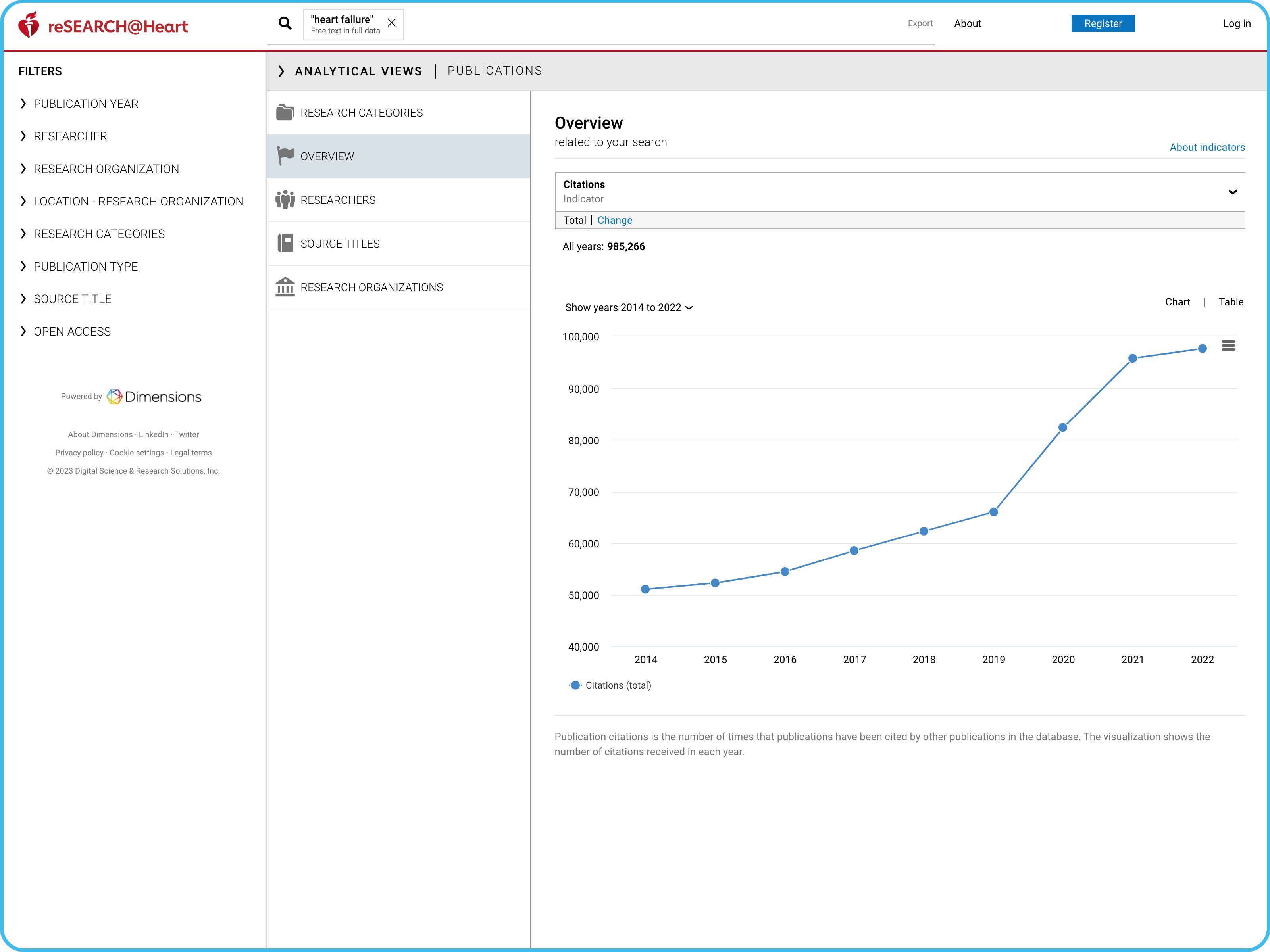This screenshot has height=952, width=1270.
Task: Collapse the Analytical Views panel chevron
Action: tap(281, 71)
